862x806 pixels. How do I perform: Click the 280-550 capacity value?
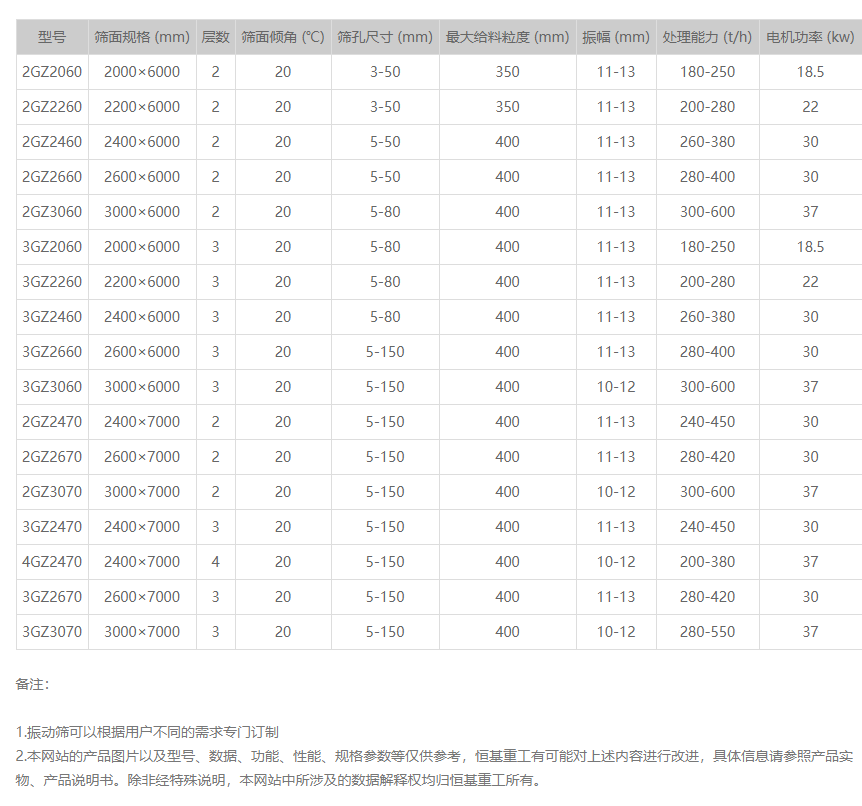pyautogui.click(x=707, y=632)
